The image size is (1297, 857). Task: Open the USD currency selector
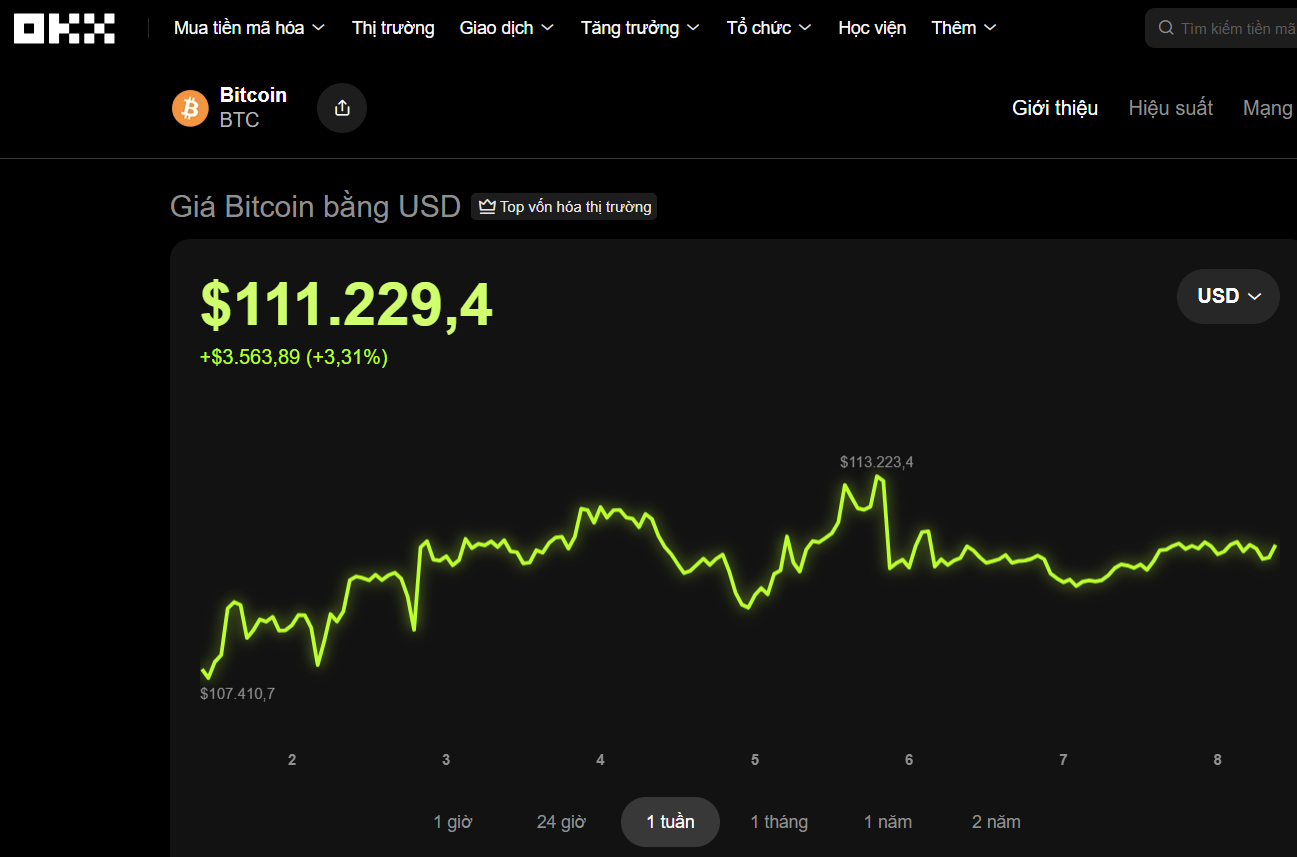1228,296
